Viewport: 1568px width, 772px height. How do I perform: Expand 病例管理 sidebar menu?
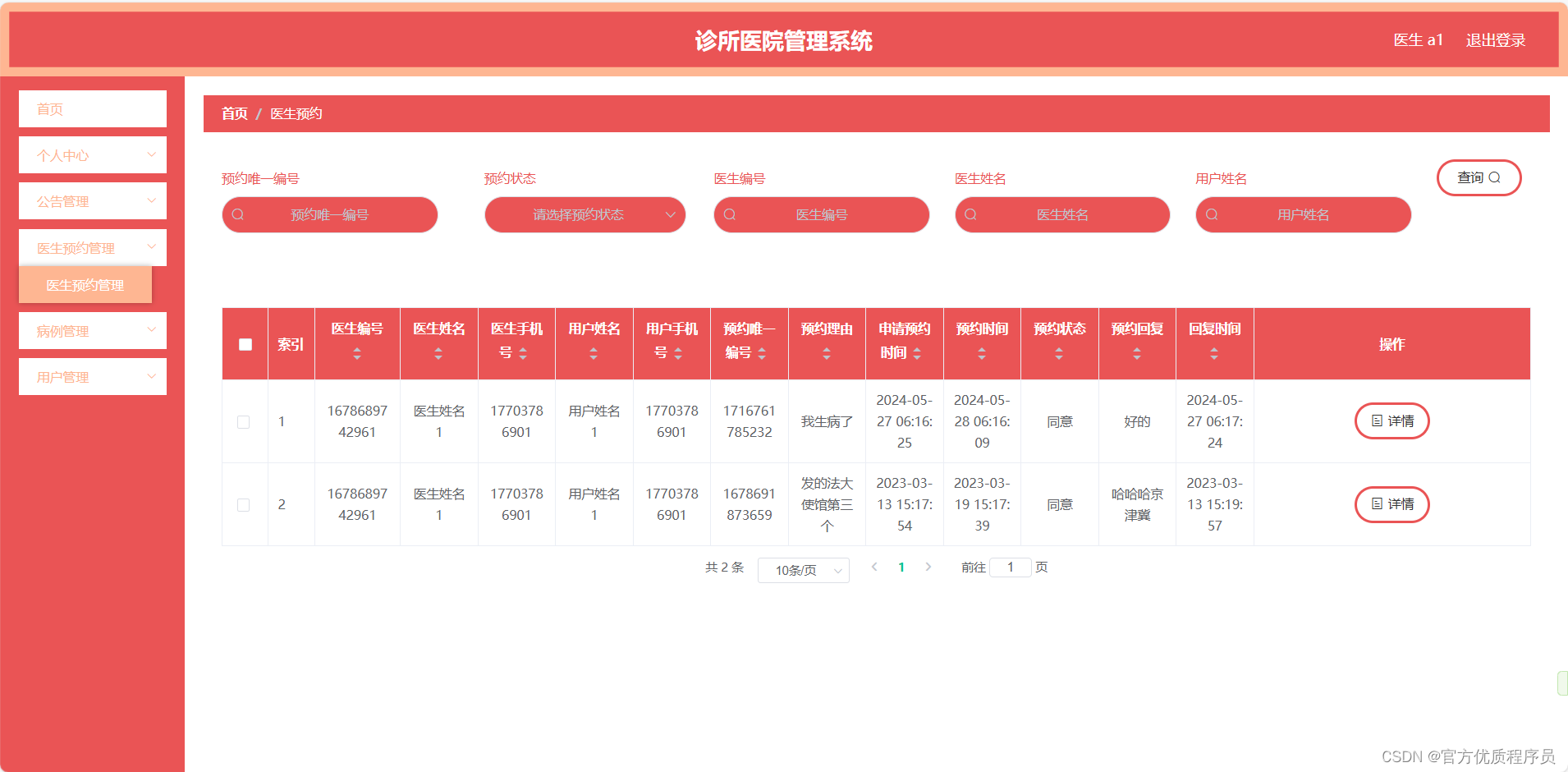point(93,331)
